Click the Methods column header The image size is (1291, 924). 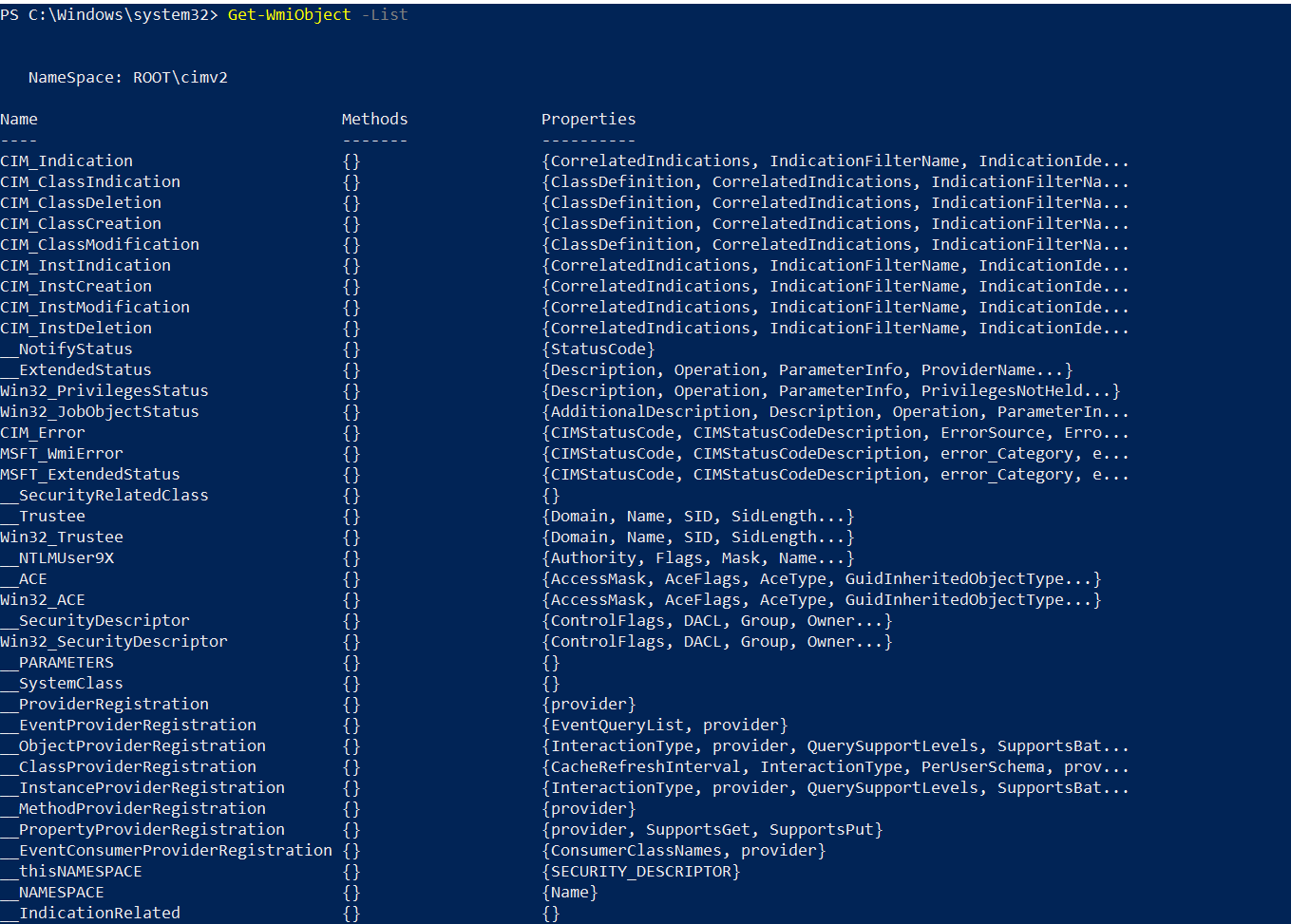coord(373,119)
